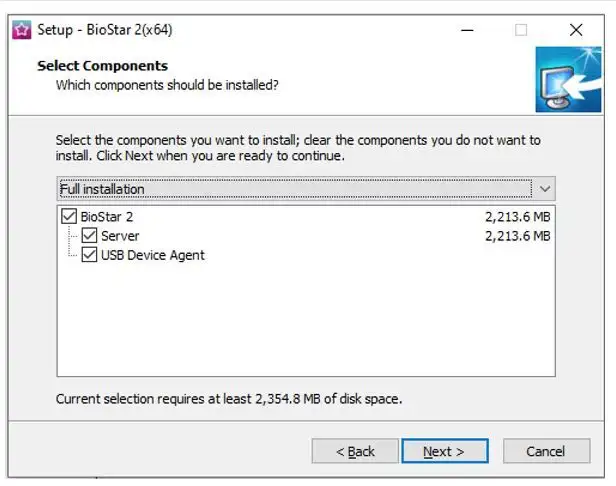Minimize the BioStar 2 setup window

tap(467, 30)
